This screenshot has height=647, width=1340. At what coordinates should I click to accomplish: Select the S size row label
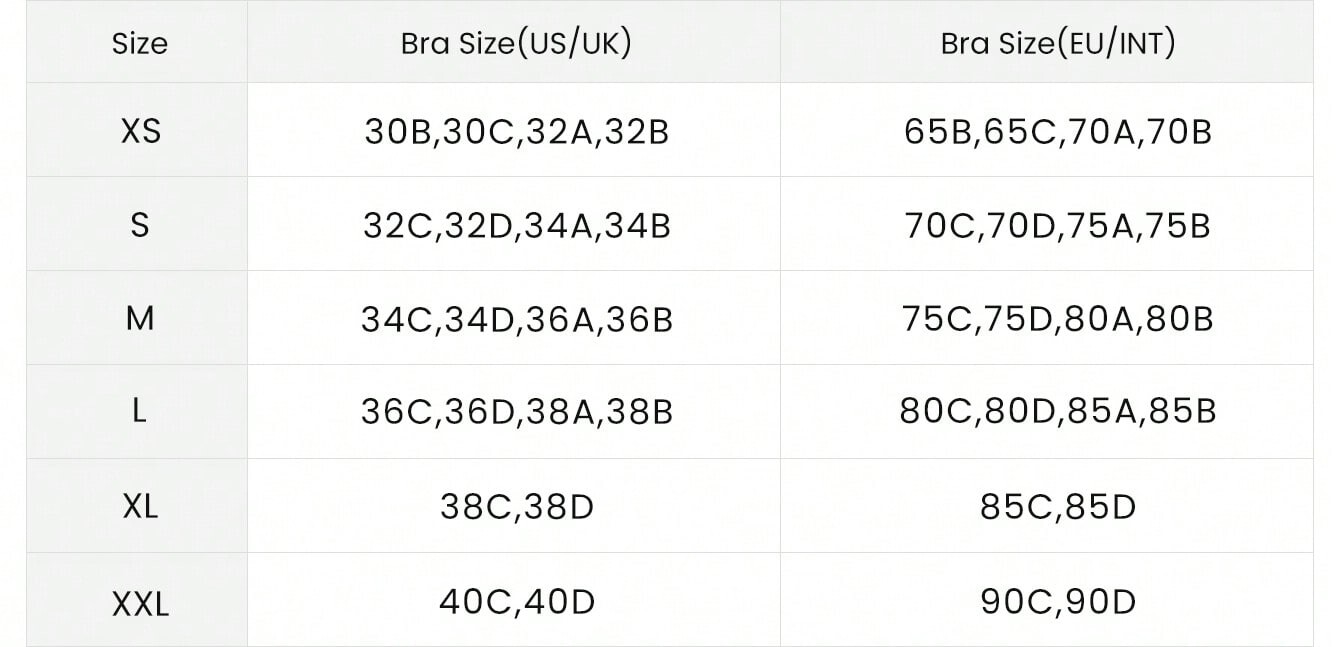(140, 225)
